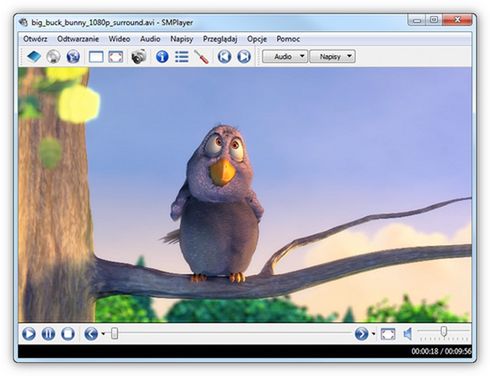Start playback with the Play button
This screenshot has width=490, height=376.
29,334
